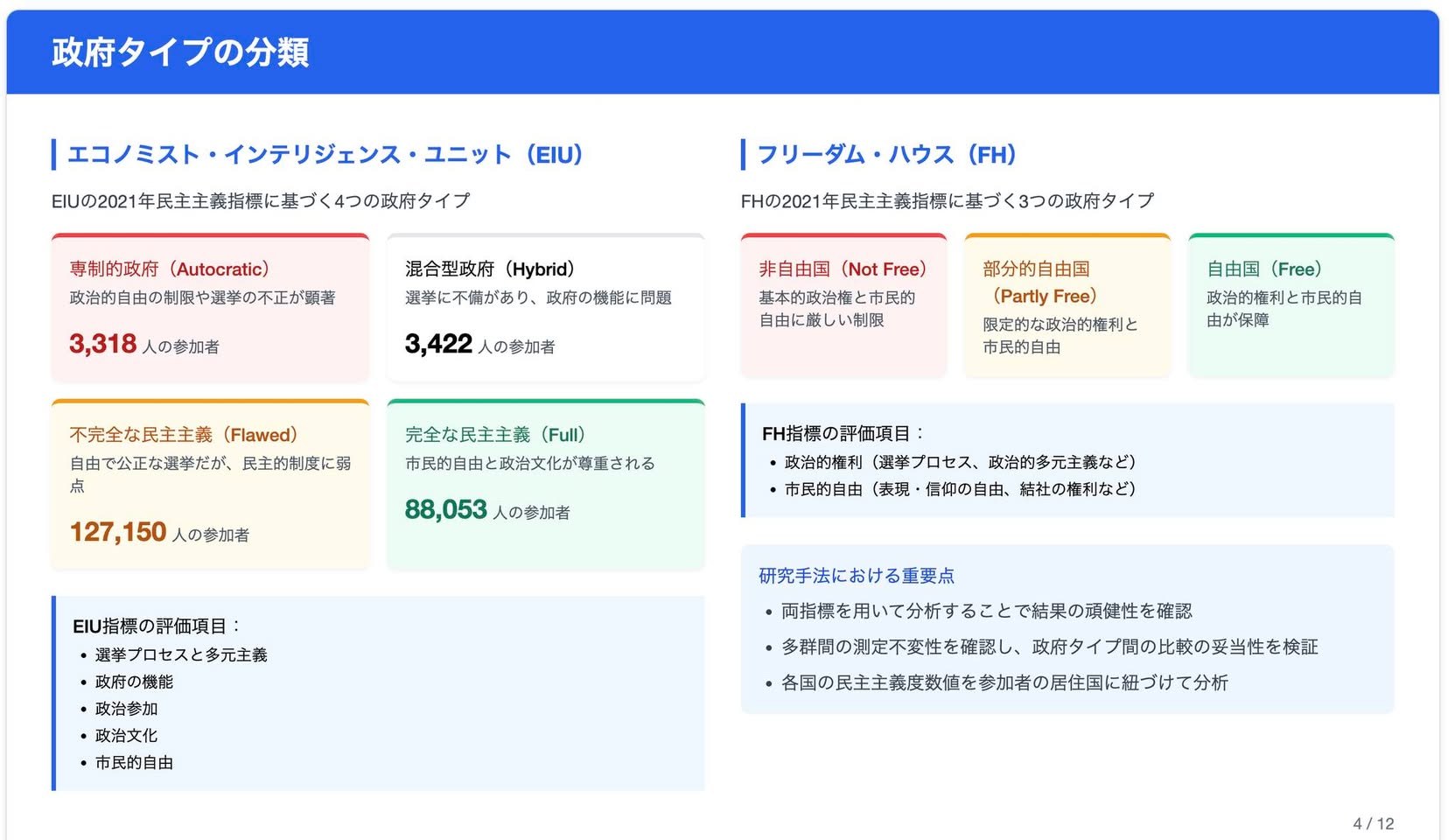Click the EIU指標の評価項目 box title

(157, 626)
